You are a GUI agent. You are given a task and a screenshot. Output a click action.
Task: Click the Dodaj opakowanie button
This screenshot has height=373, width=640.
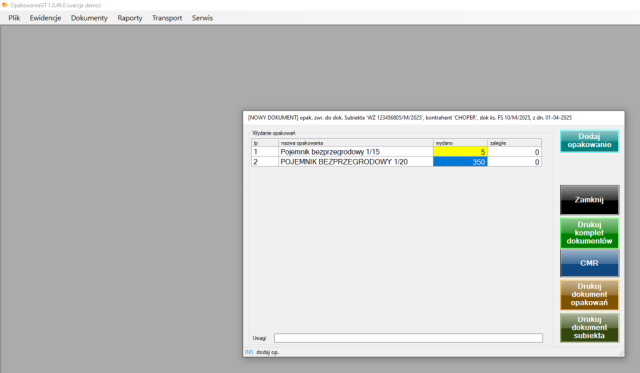pos(589,141)
